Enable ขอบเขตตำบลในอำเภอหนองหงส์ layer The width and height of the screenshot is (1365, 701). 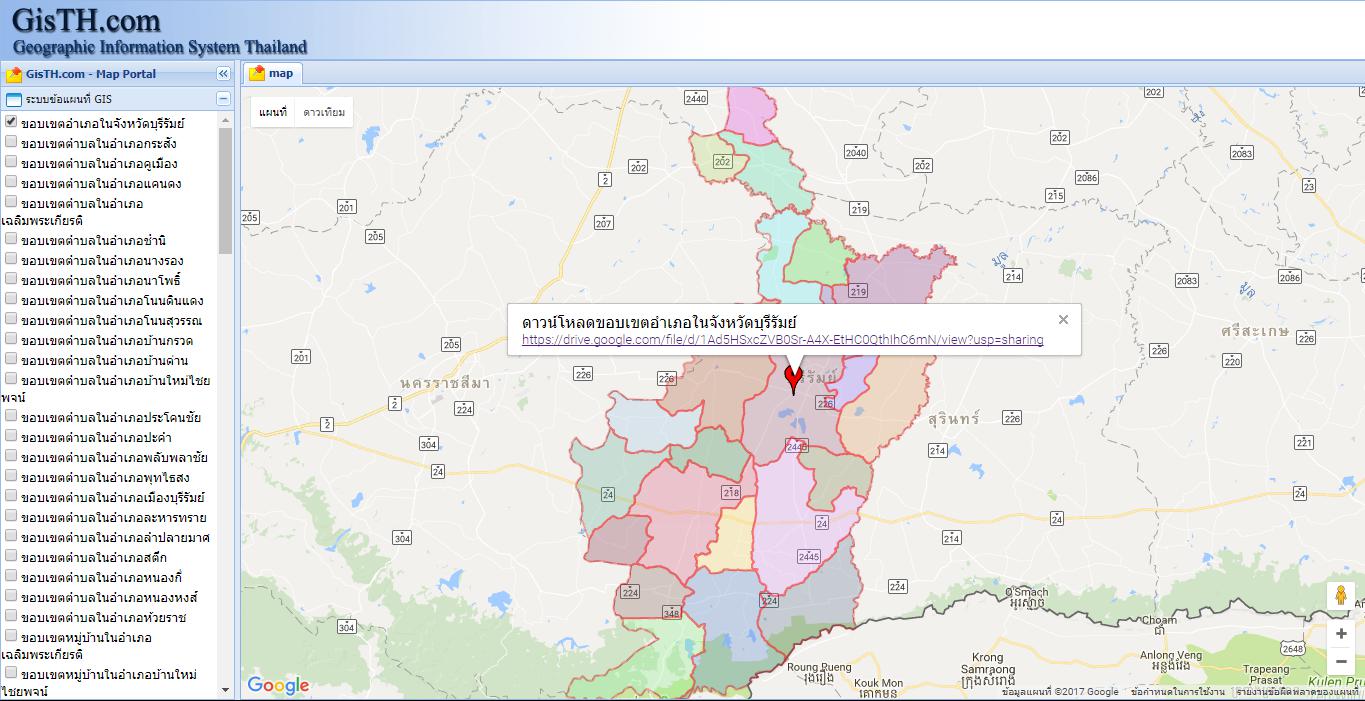click(x=11, y=596)
